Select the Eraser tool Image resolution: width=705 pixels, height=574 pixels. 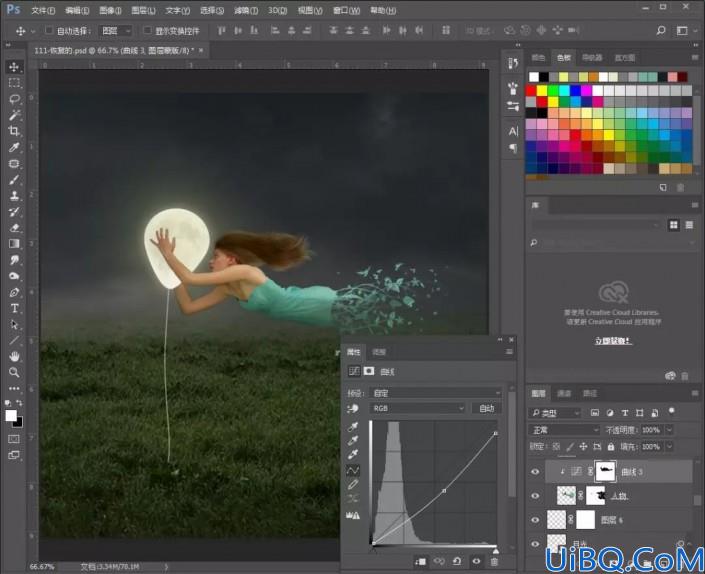tap(14, 228)
